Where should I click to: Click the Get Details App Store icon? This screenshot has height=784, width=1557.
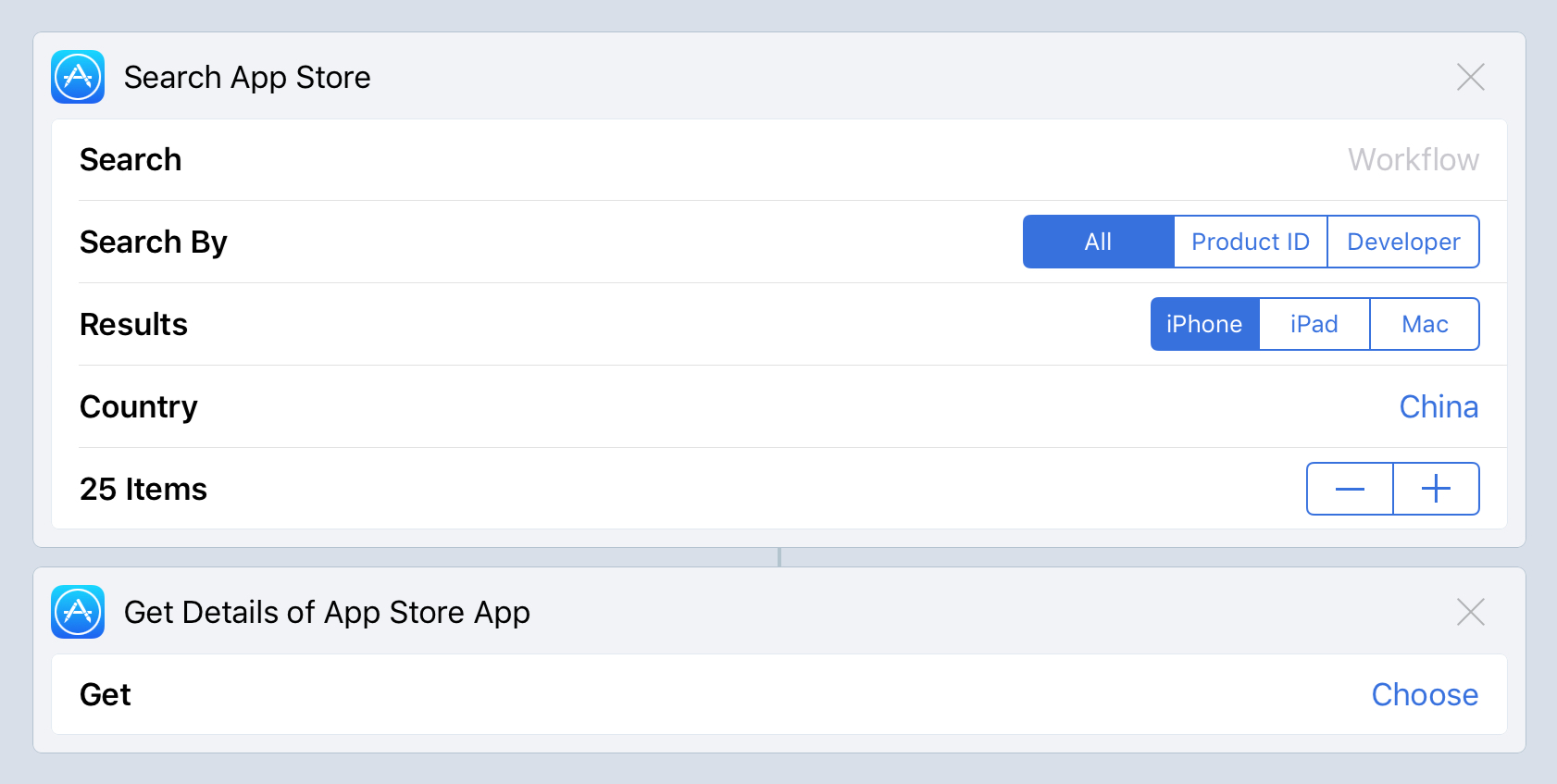coord(78,612)
